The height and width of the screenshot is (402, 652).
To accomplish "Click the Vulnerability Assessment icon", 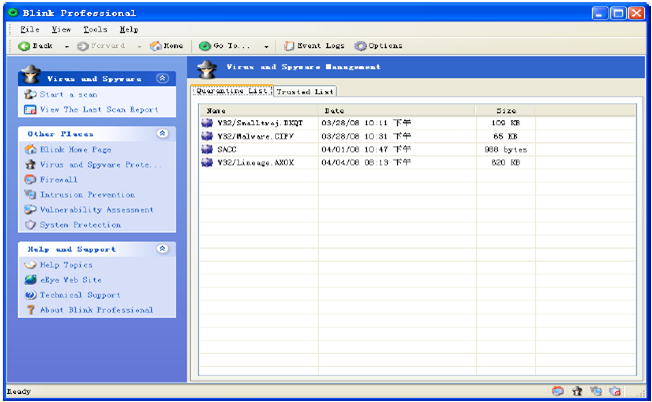I will pos(30,210).
